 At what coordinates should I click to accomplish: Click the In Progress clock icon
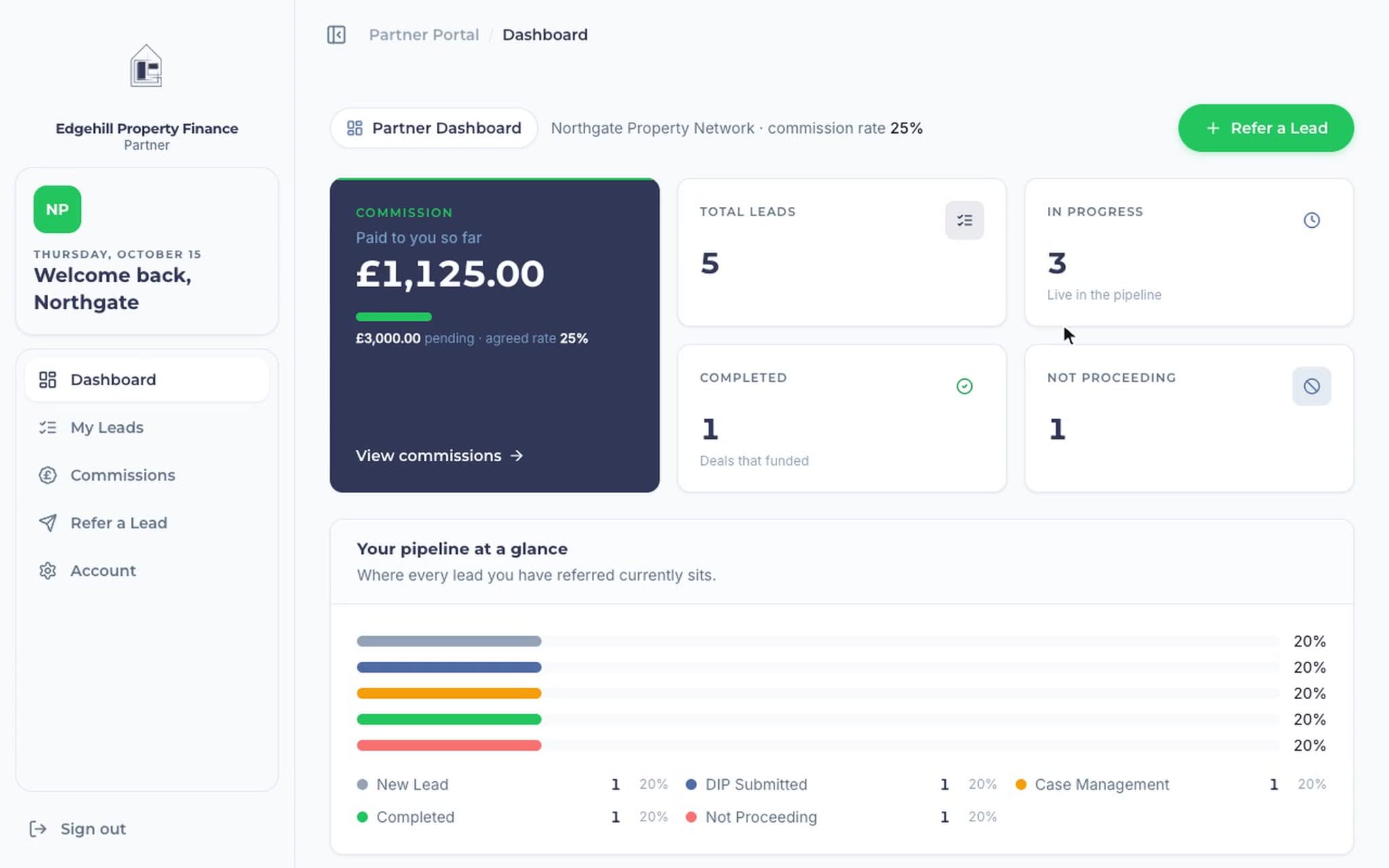[1312, 220]
